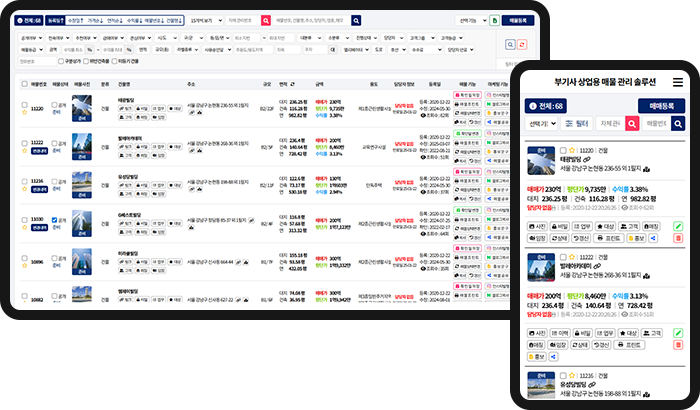Open the 15개씩보기 page-size dropdown
The image size is (700, 410).
(204, 19)
